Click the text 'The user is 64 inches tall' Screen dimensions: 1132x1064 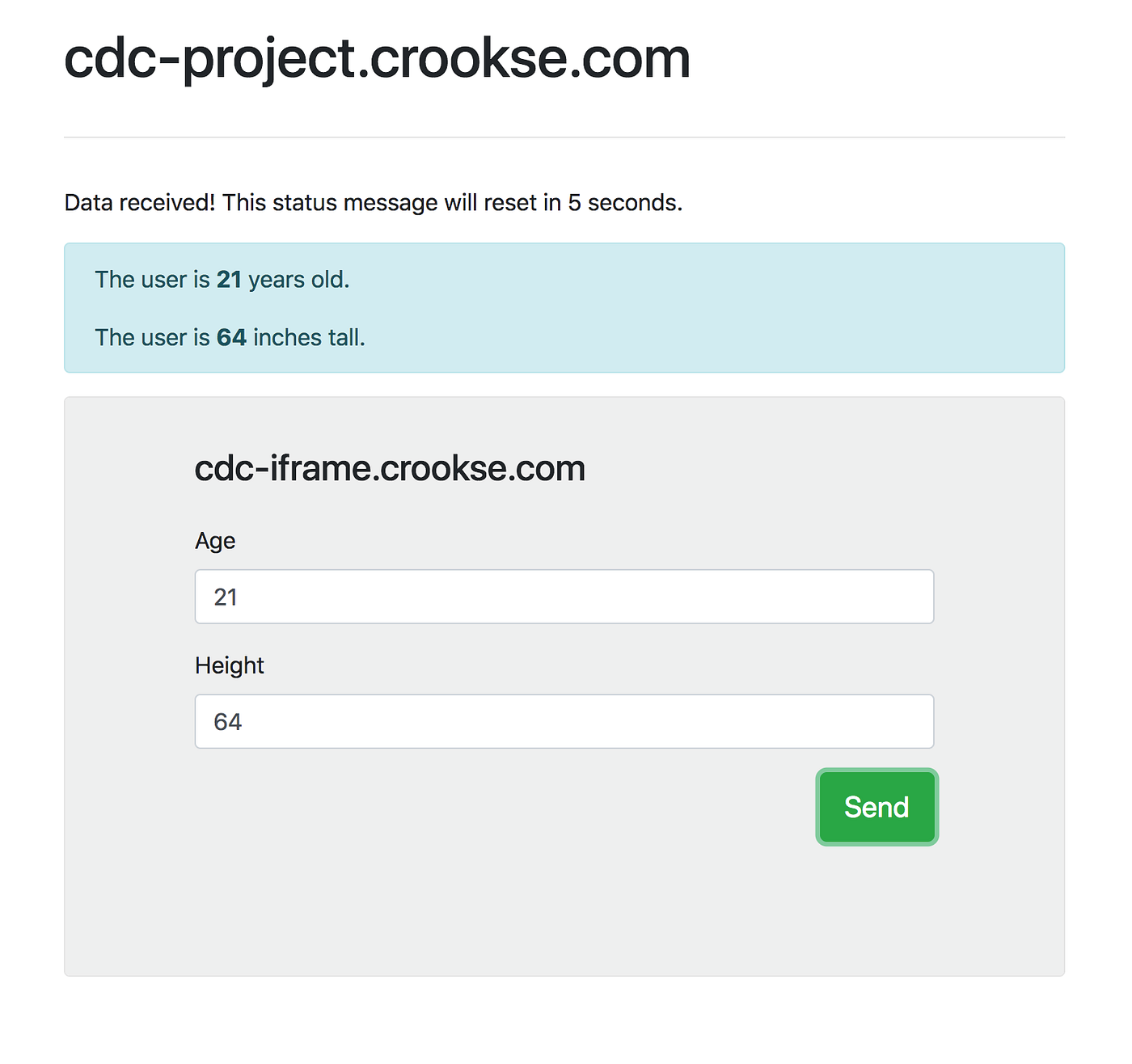(230, 337)
